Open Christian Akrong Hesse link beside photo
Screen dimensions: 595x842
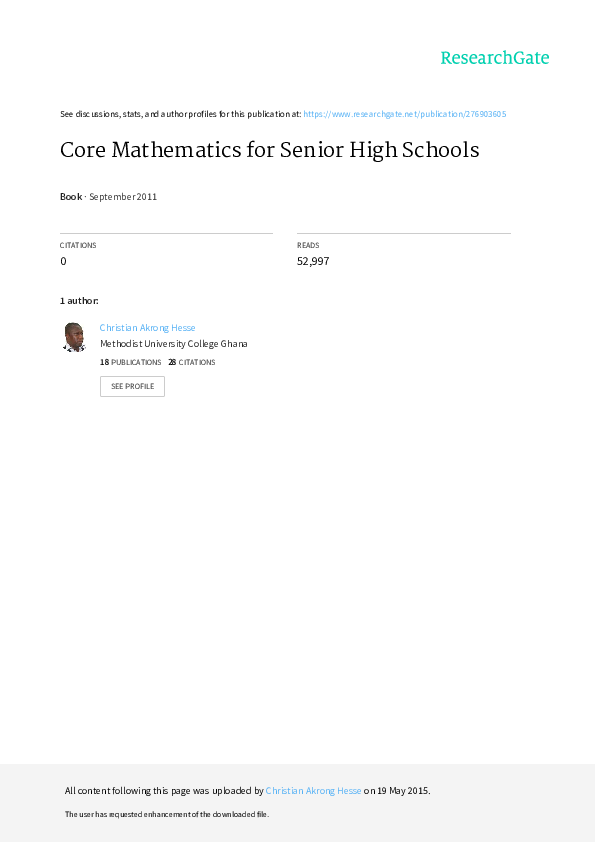pyautogui.click(x=147, y=328)
